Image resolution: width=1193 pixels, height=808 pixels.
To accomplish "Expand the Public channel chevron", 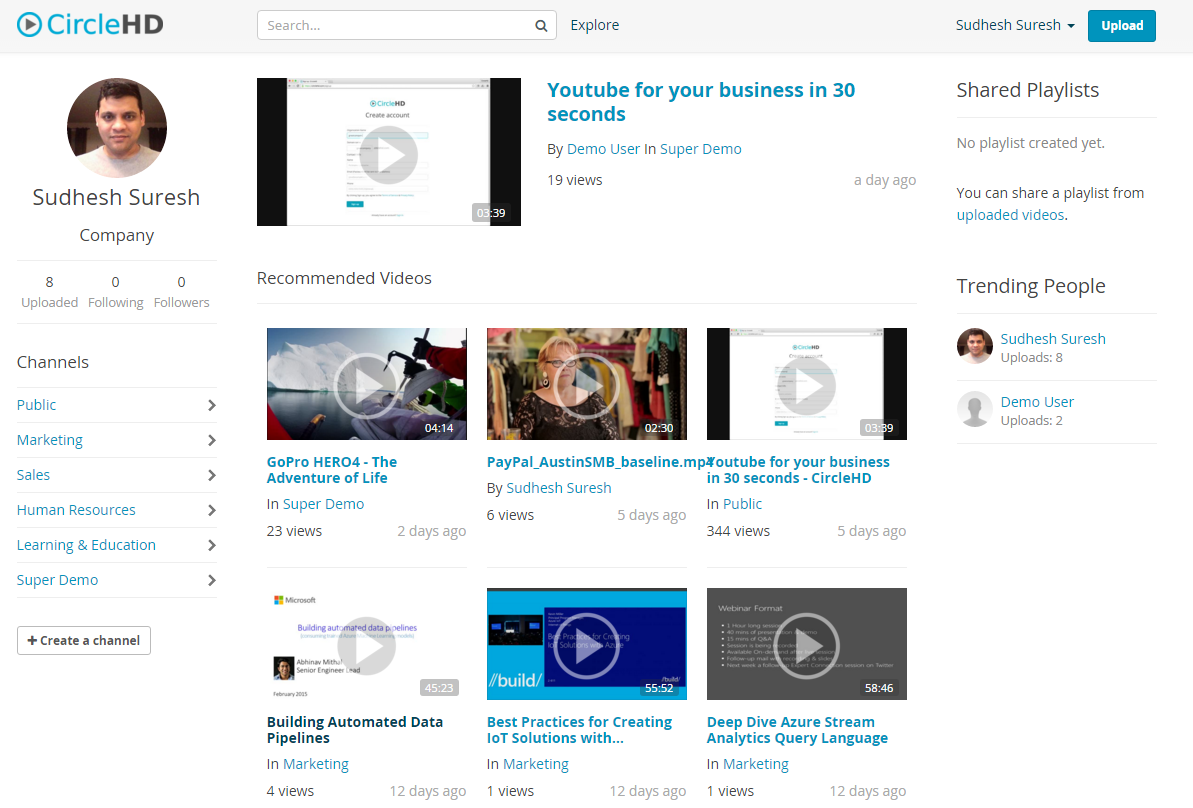I will [212, 406].
